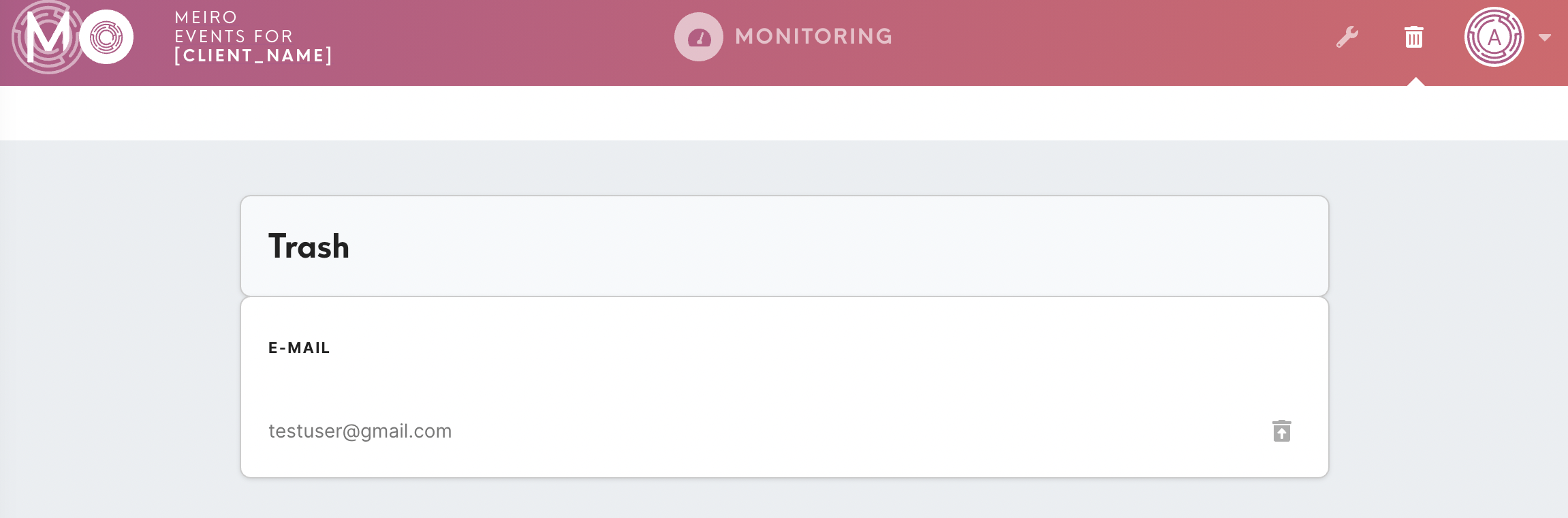Click the white pointer under the bin icon
The height and width of the screenshot is (518, 1568).
point(1415,82)
